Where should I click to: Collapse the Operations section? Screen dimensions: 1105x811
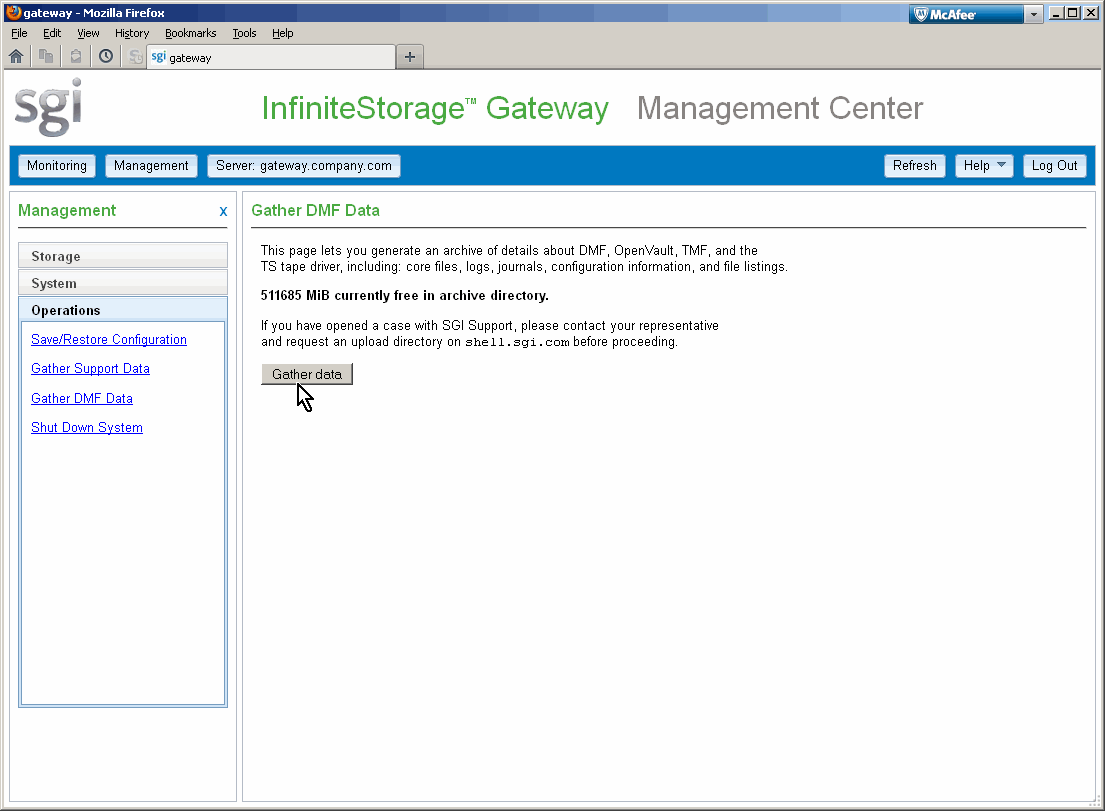[x=123, y=310]
